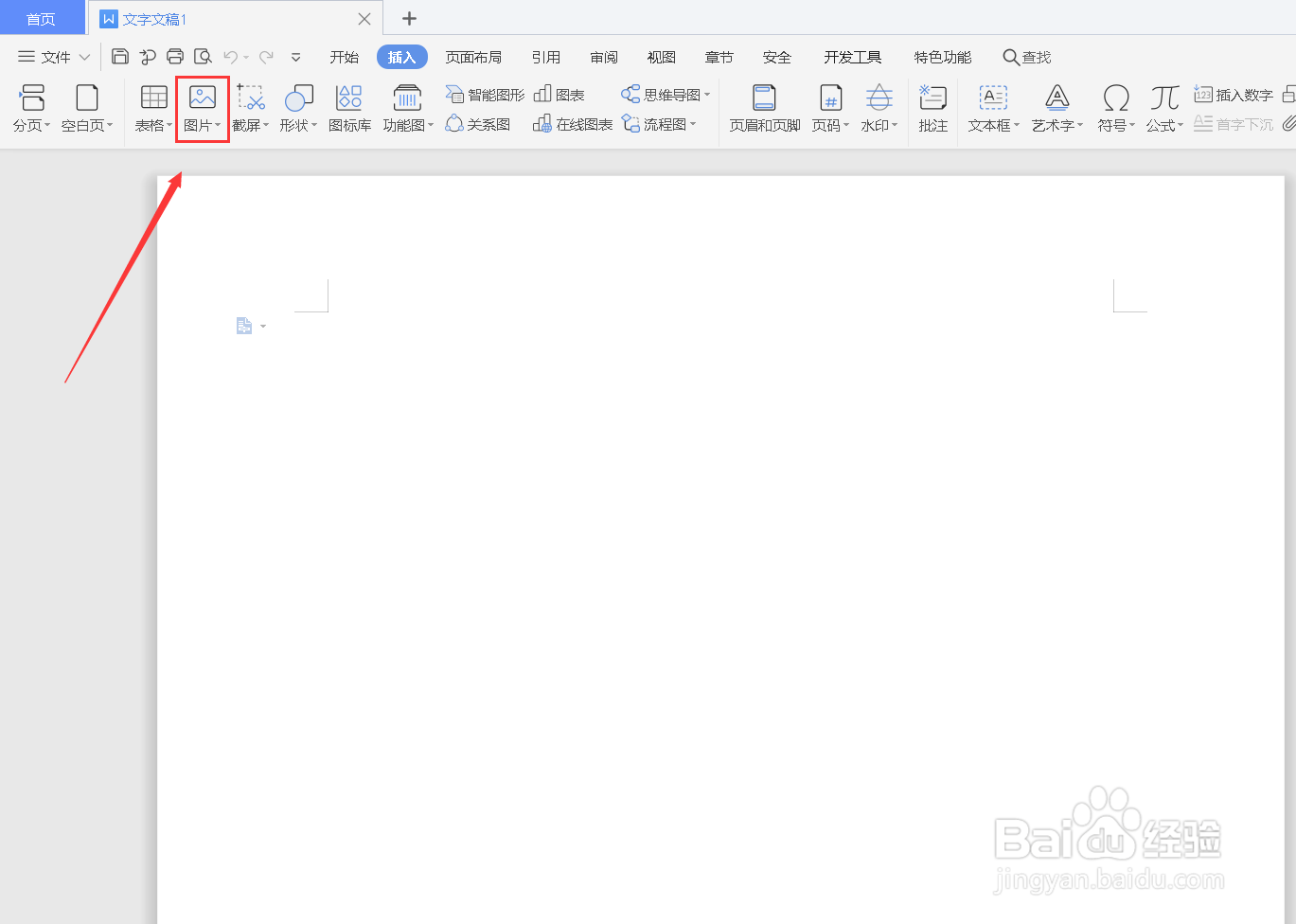Click the output as PDF icon beside Save
The width and height of the screenshot is (1296, 924).
pos(148,57)
